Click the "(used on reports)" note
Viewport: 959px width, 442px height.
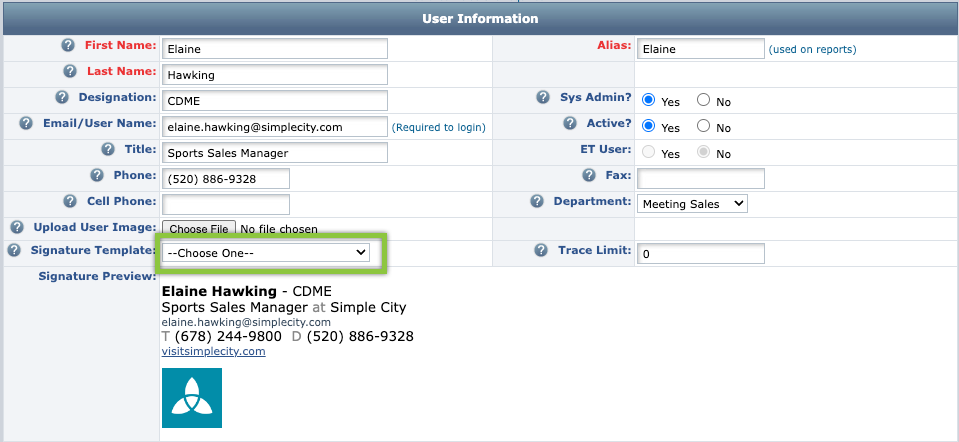(x=812, y=50)
